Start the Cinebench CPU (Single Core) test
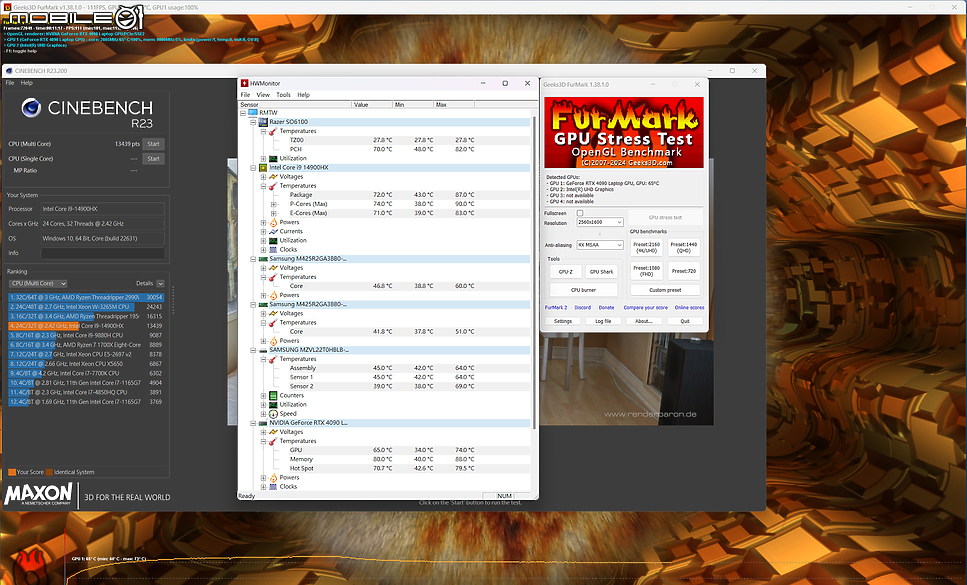 pos(154,158)
